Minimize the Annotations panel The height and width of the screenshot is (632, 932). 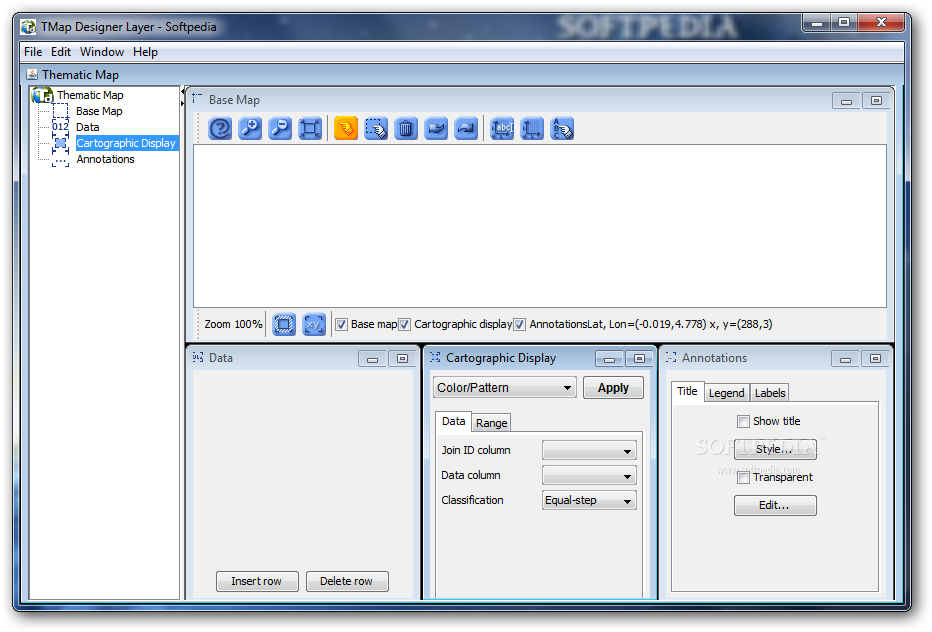[845, 359]
